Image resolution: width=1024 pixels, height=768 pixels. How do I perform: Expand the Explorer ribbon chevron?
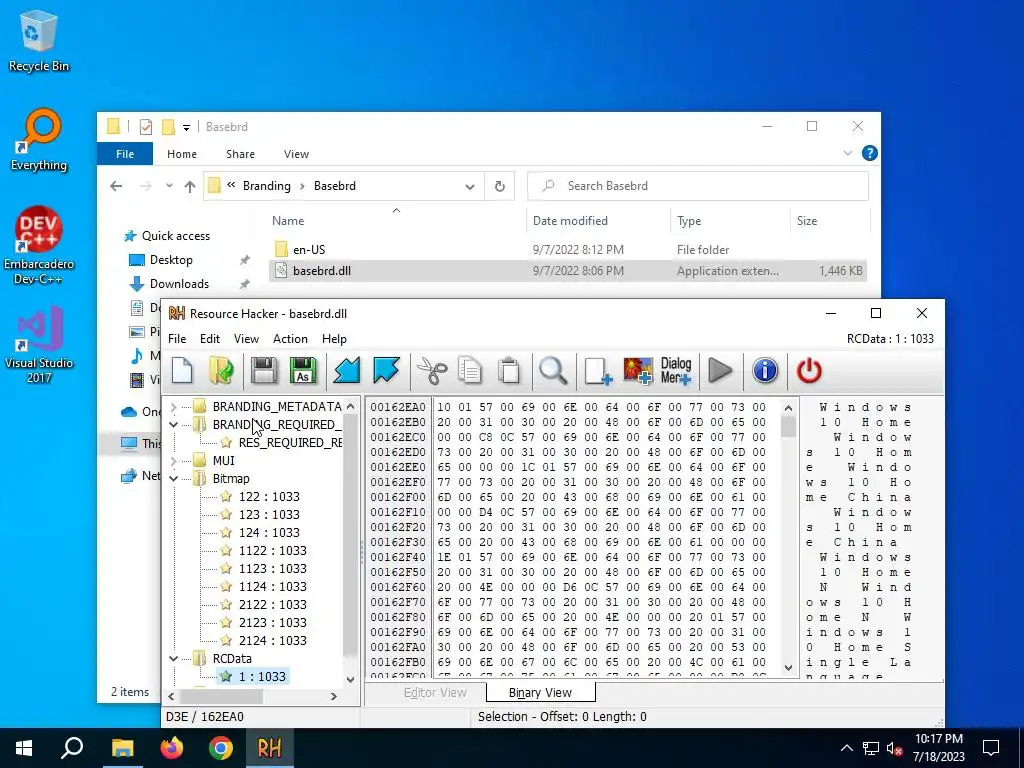(x=848, y=153)
